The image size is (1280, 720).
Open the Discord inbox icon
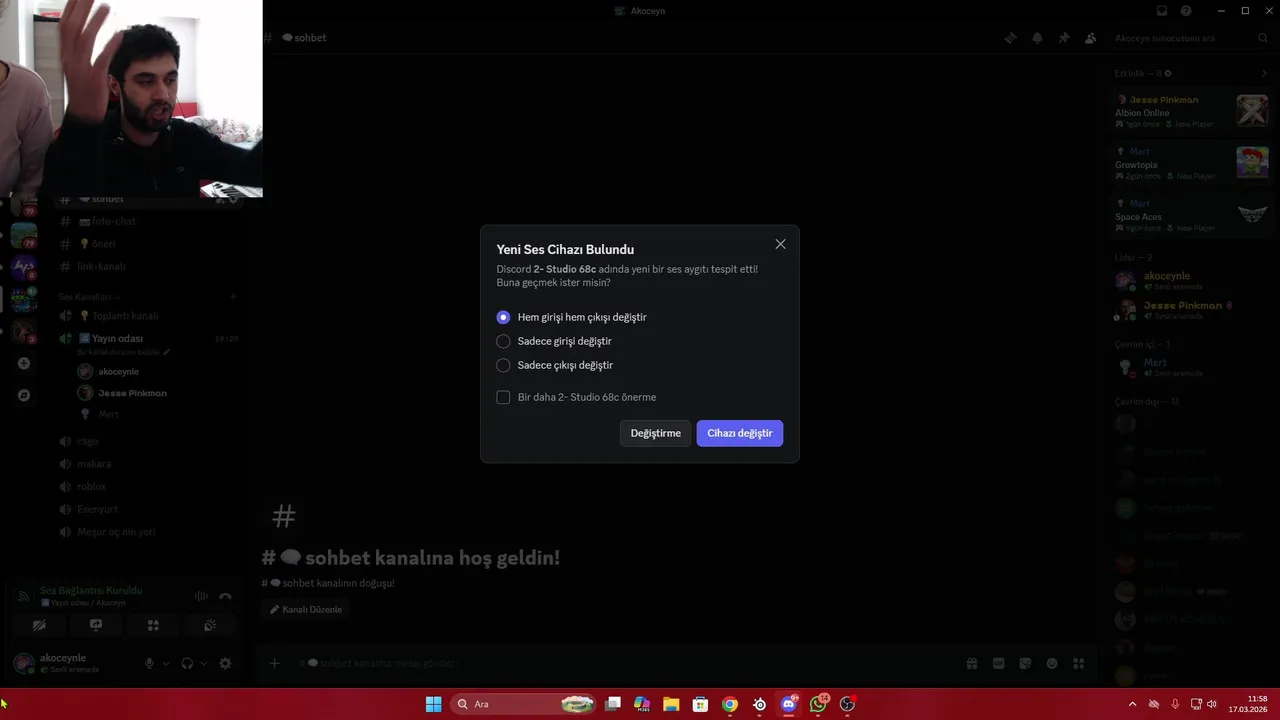point(1162,11)
